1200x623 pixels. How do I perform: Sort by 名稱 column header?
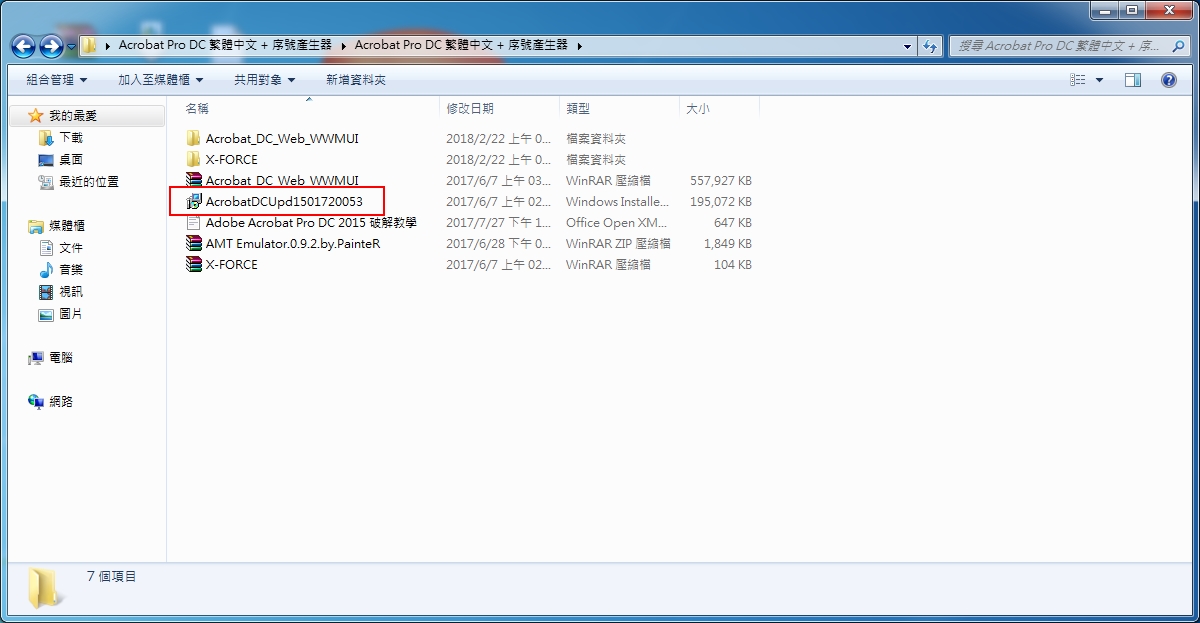[197, 108]
